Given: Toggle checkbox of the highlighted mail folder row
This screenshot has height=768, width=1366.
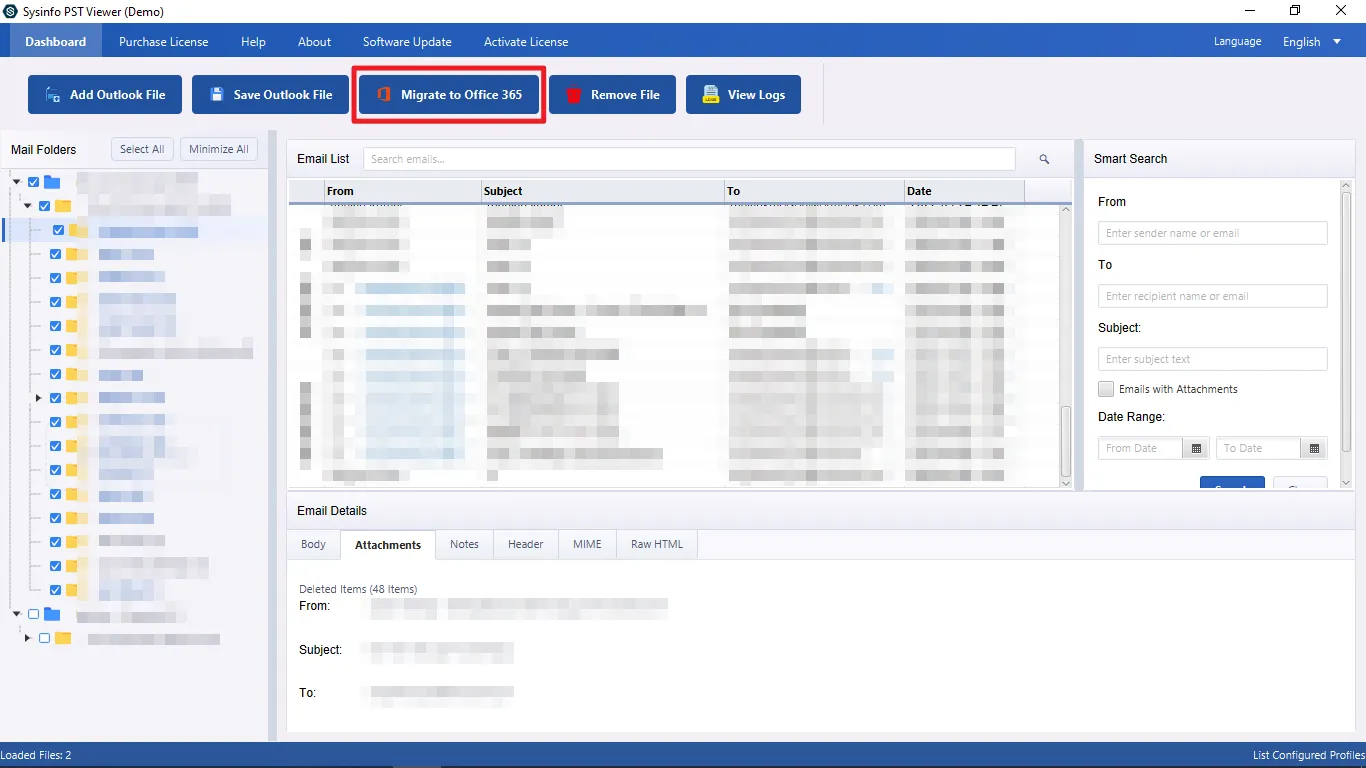Looking at the screenshot, I should [x=58, y=230].
